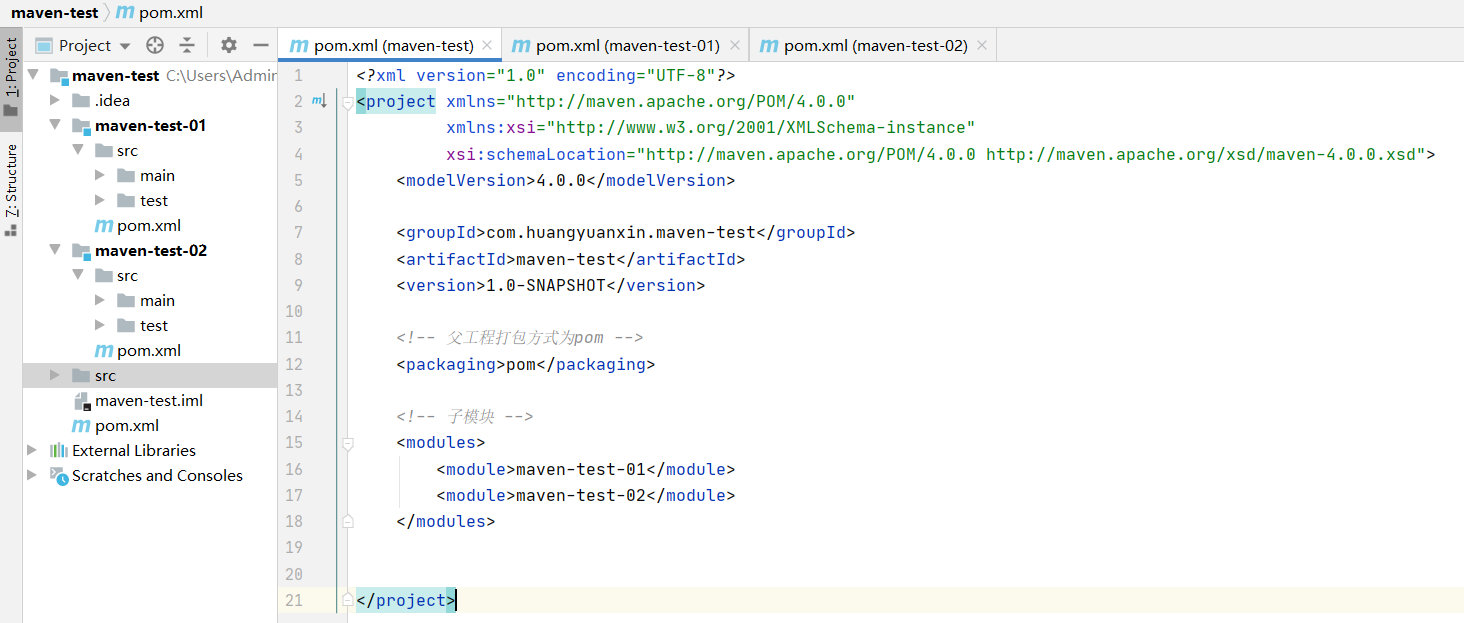Expand External Libraries node
The width and height of the screenshot is (1464, 623).
coord(33,450)
